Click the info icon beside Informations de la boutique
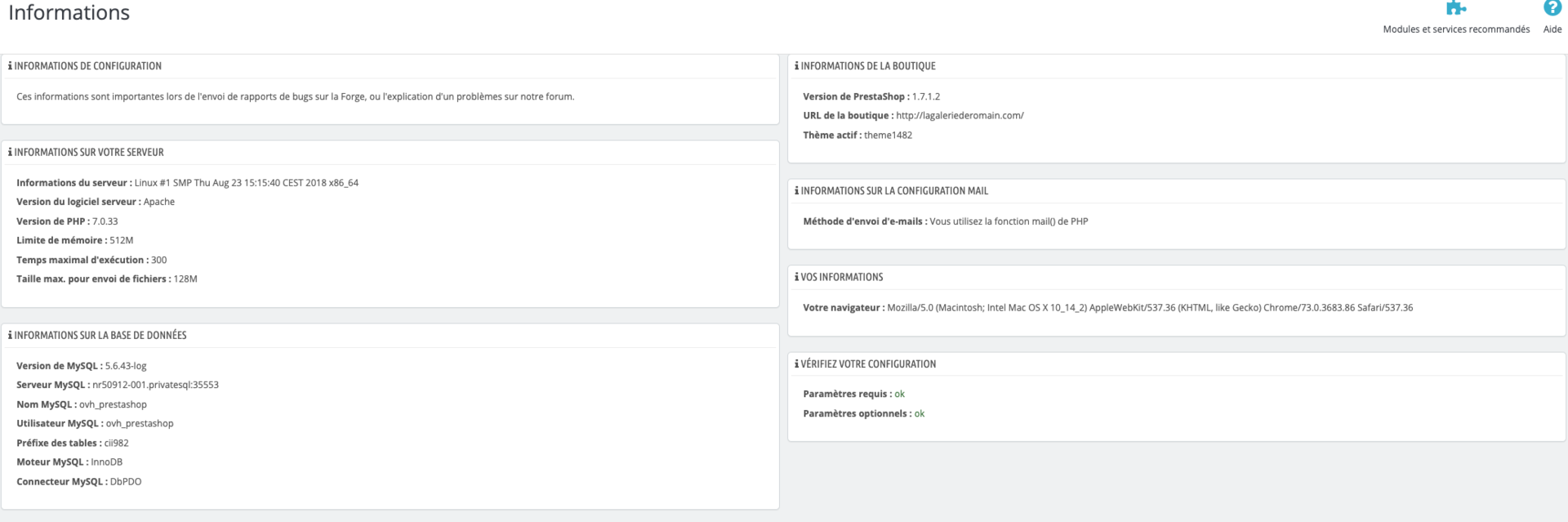The height and width of the screenshot is (522, 1568). pos(796,66)
